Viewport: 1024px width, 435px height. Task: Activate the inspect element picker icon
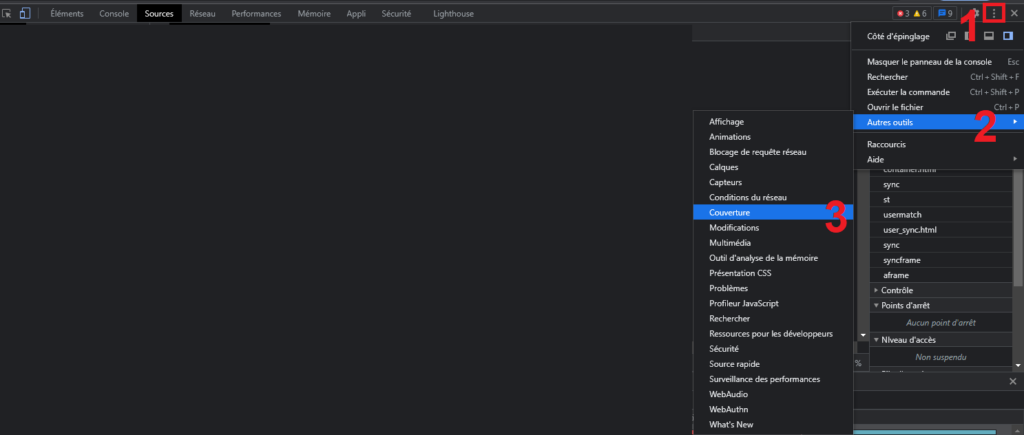[x=7, y=13]
